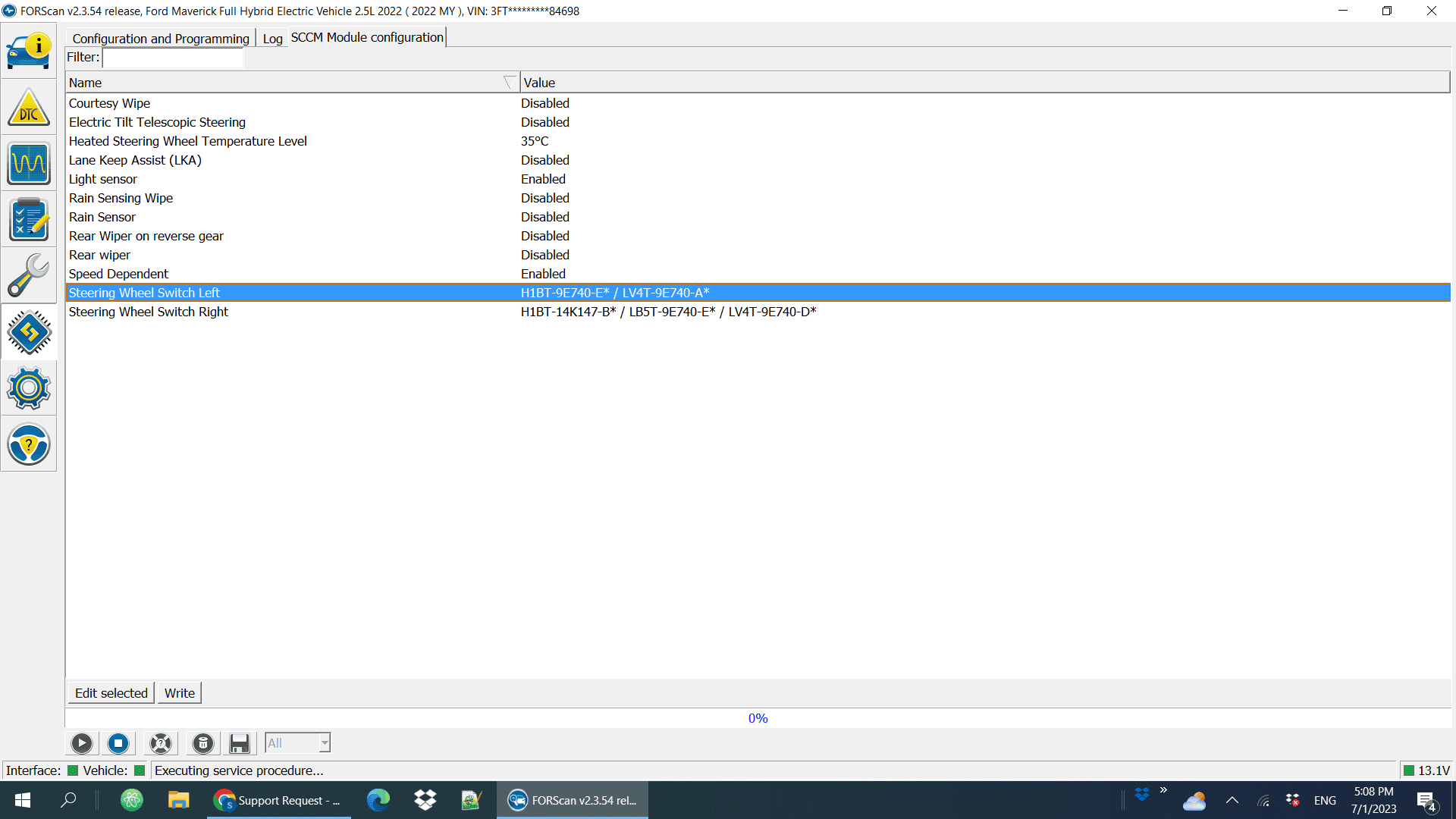Open the ChatGPT taskbar app
This screenshot has height=819, width=1456.
pyautogui.click(x=132, y=800)
